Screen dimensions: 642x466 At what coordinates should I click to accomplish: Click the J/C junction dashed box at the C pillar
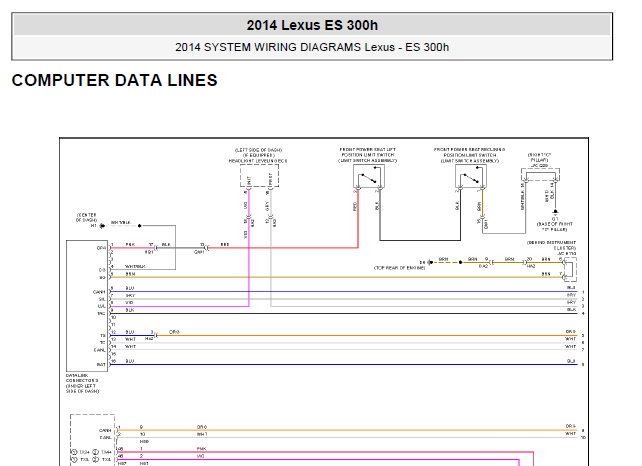(x=540, y=175)
